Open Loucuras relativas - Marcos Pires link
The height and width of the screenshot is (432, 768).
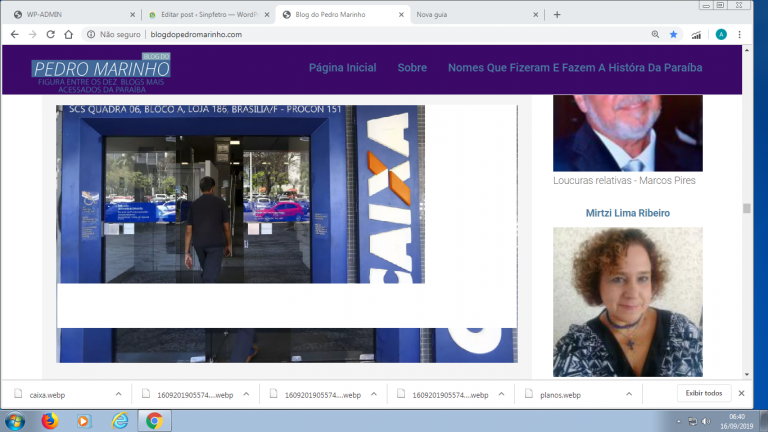[x=624, y=180]
